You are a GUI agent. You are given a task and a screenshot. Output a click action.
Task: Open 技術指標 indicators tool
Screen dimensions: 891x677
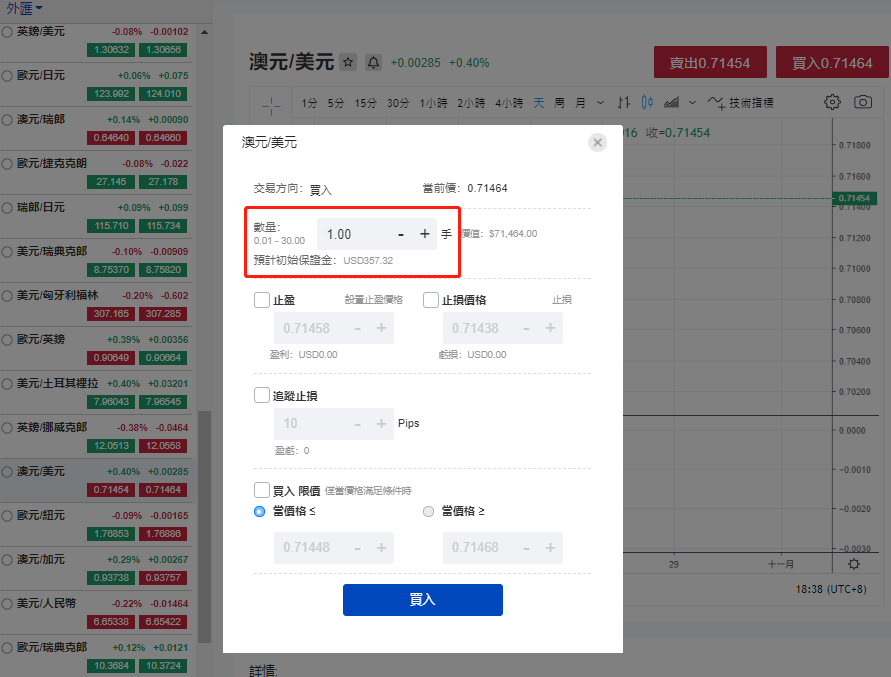[x=740, y=103]
